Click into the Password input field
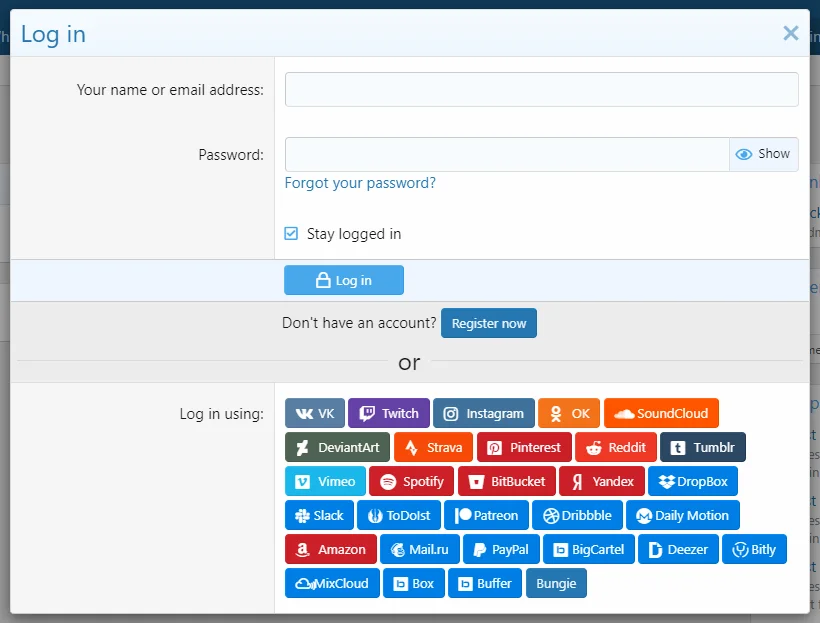 (x=506, y=154)
